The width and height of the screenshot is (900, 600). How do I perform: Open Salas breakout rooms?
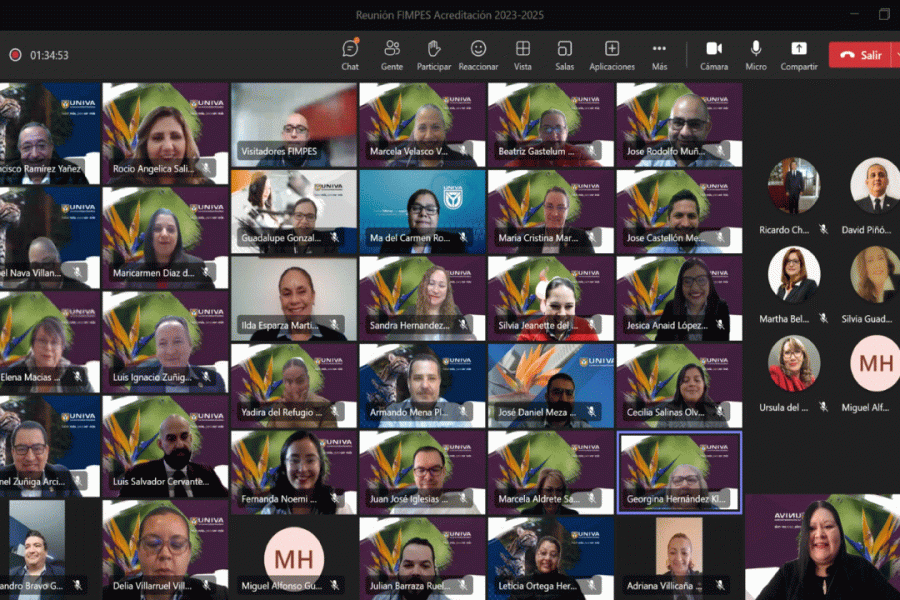tap(565, 54)
